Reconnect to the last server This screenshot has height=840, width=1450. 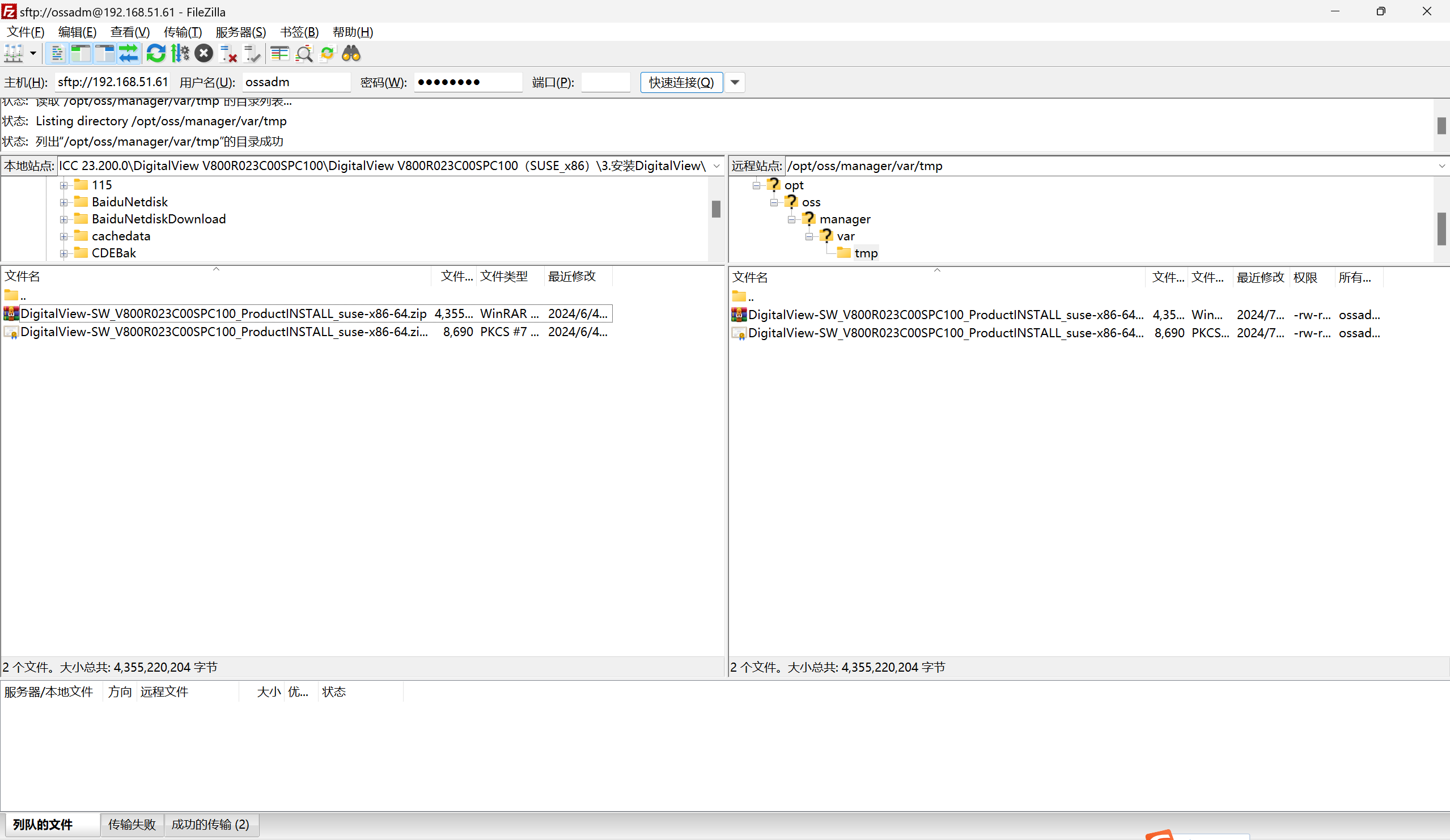(x=252, y=53)
